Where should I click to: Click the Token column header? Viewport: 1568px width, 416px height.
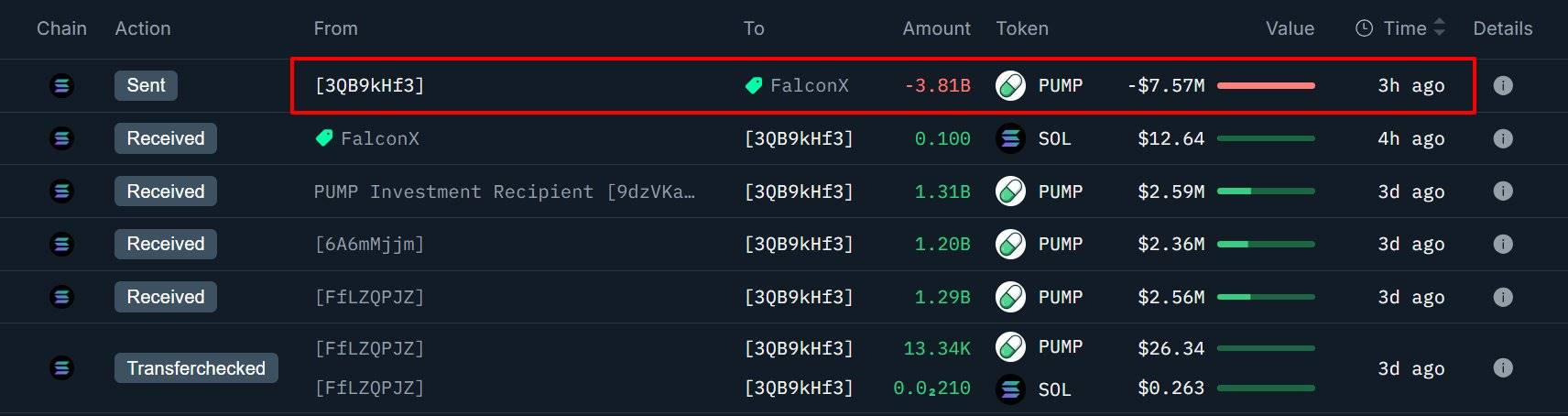tap(1022, 28)
